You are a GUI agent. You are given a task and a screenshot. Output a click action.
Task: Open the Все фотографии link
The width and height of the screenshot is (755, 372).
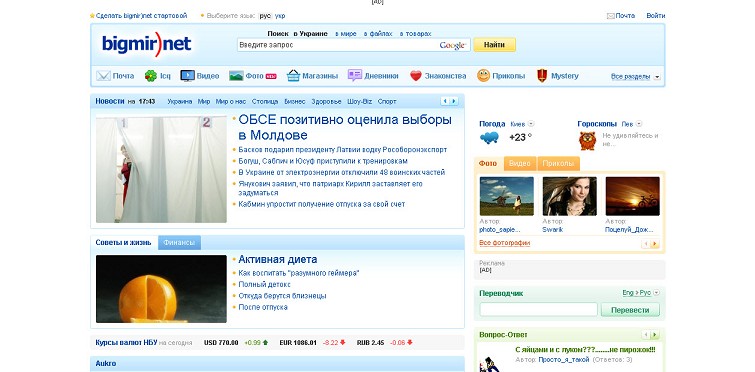[505, 243]
